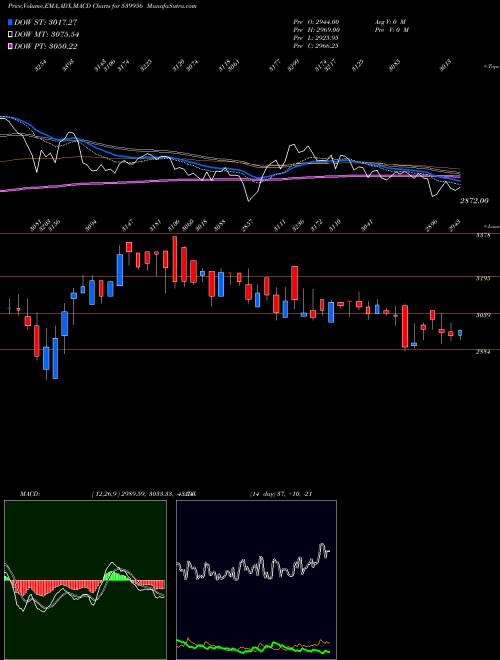Click the large red candlestick touching 2884 line
Screen dimensions: 500x660
point(405,326)
